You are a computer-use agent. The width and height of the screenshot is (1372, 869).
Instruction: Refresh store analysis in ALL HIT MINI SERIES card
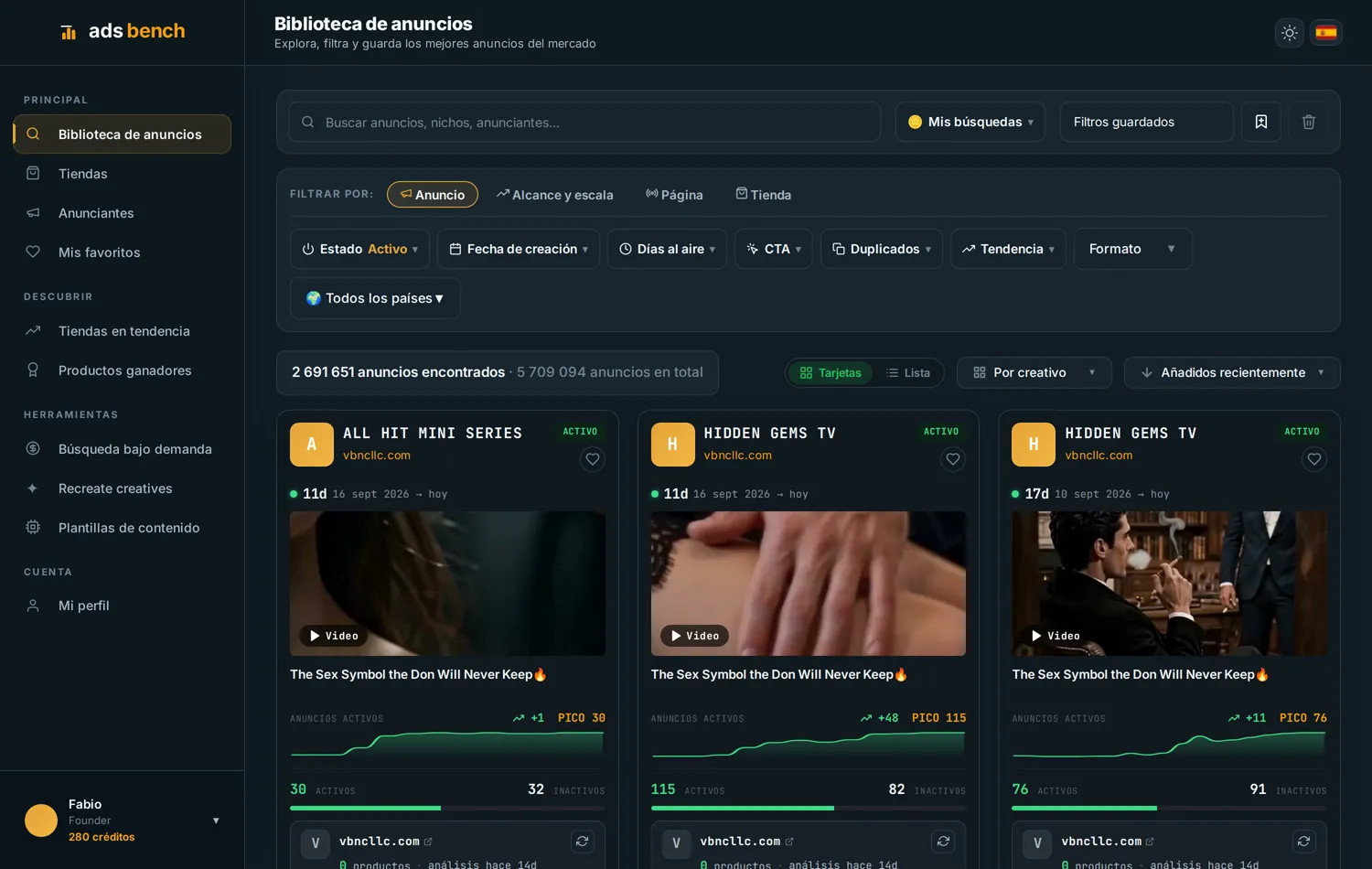[583, 842]
